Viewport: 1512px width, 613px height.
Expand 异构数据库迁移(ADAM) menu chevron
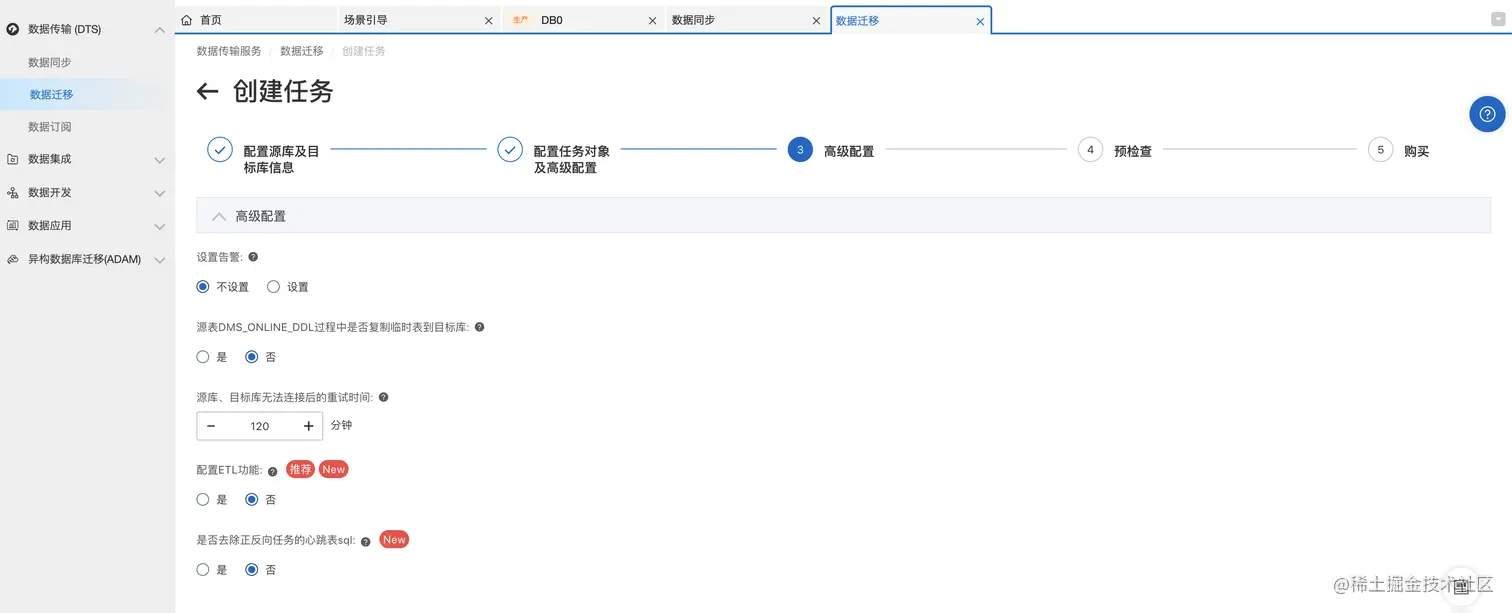tap(159, 260)
